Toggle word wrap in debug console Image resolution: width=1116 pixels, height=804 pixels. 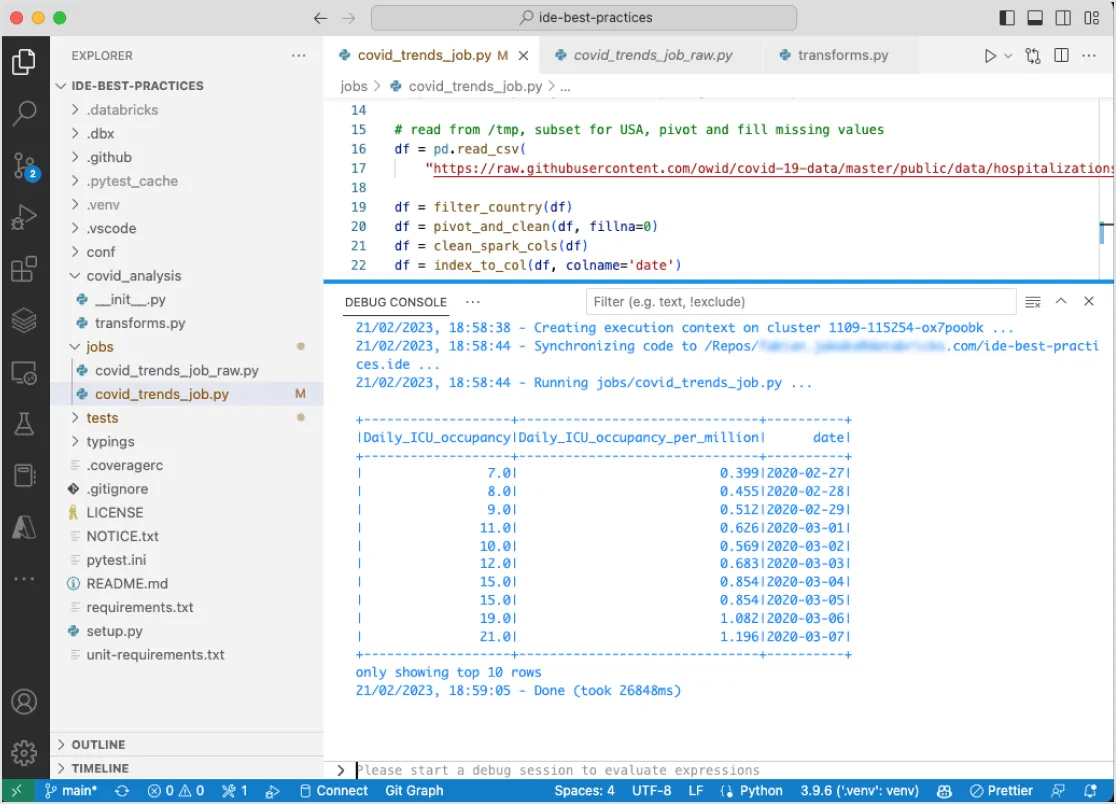point(1033,302)
